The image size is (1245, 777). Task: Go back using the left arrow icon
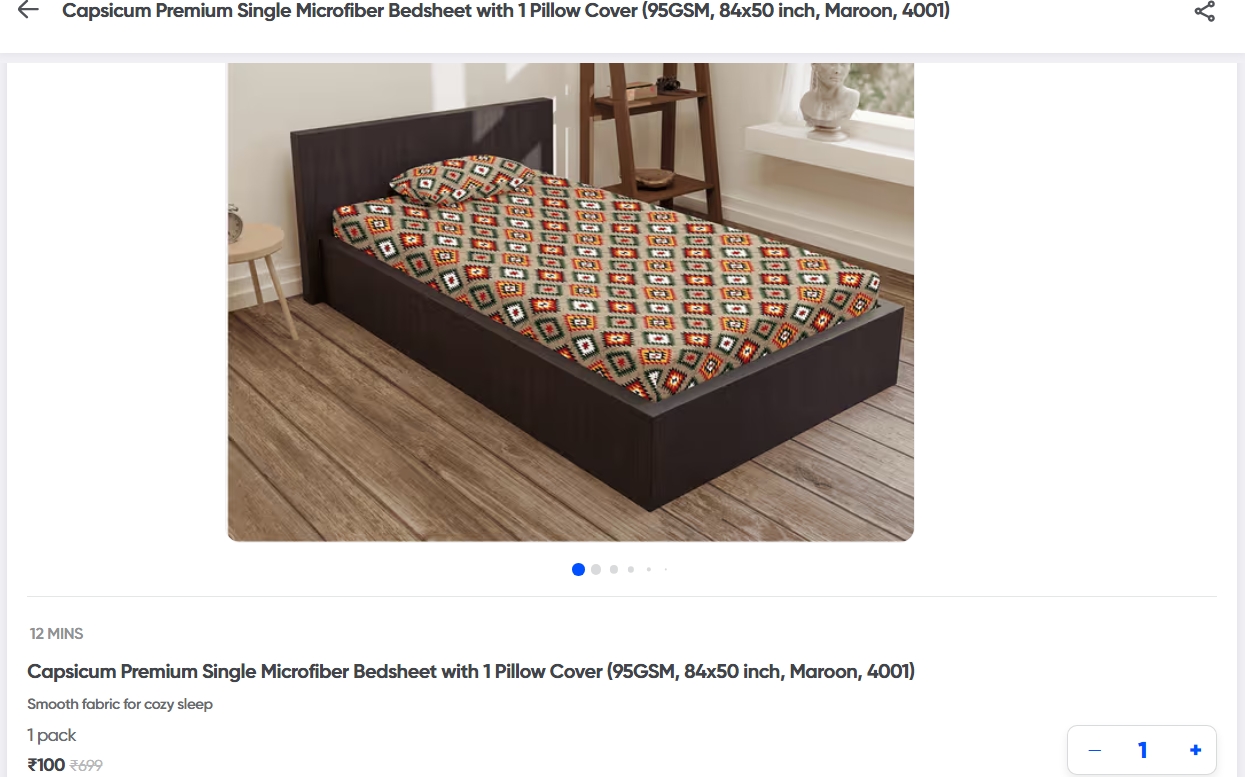click(28, 10)
